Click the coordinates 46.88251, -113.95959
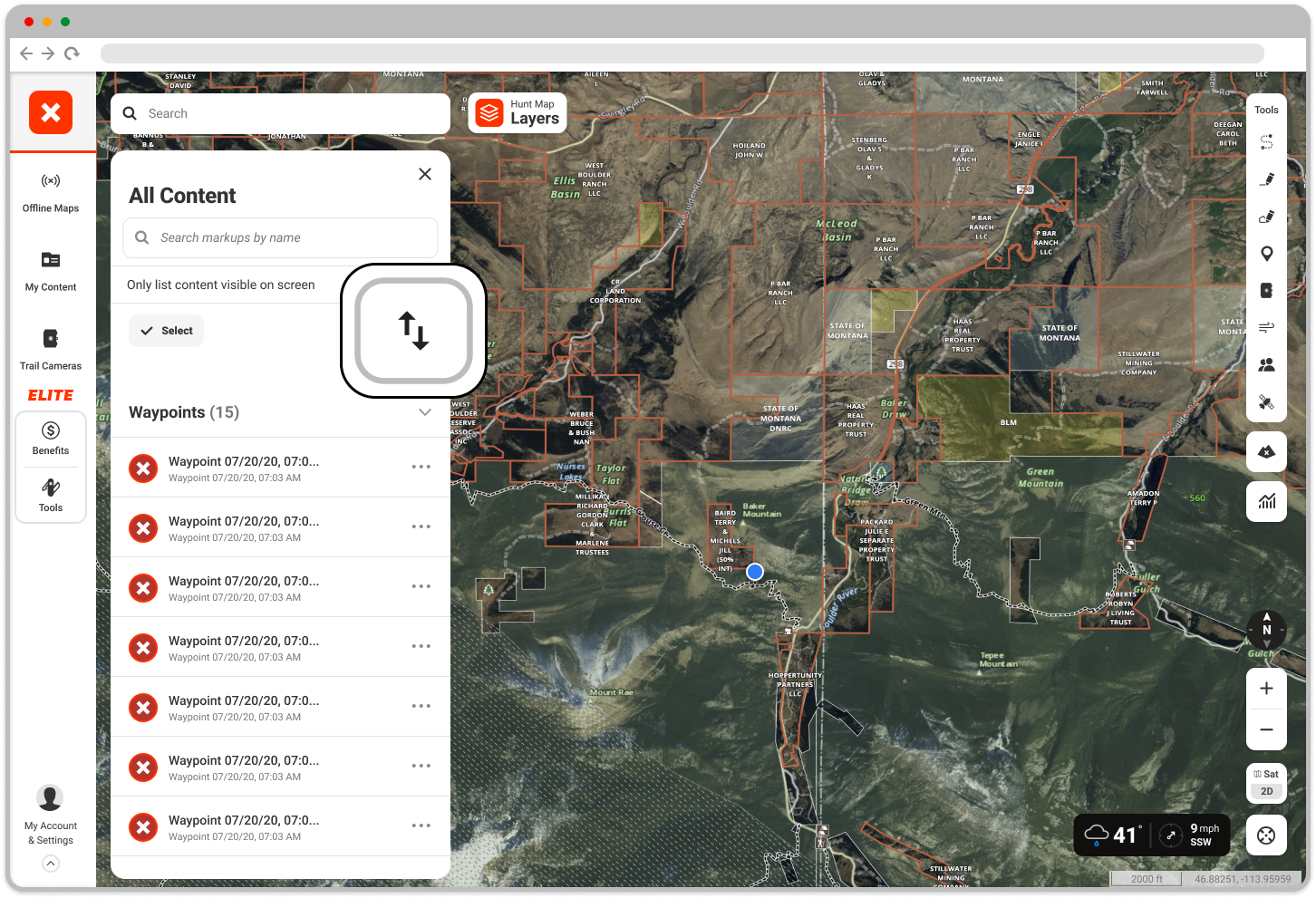Viewport: 1316px width, 898px height. (x=1243, y=879)
